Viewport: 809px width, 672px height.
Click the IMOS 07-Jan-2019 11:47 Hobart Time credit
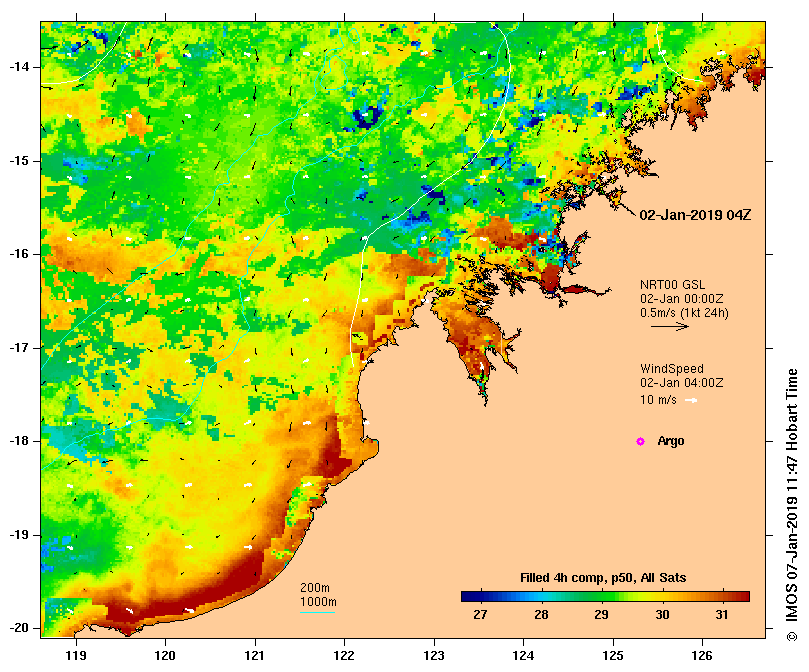tap(792, 505)
